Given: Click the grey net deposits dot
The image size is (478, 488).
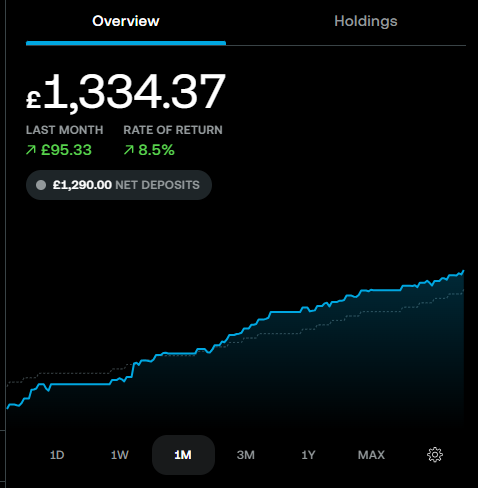Looking at the screenshot, I should coord(41,185).
